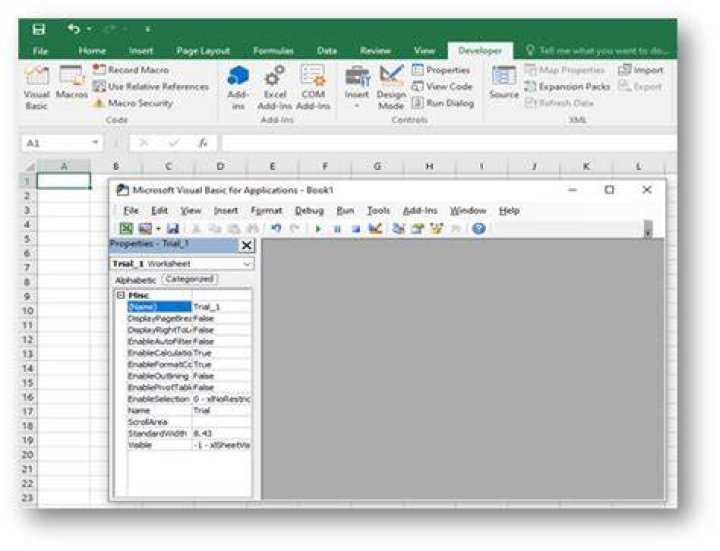The image size is (720, 551).
Task: Click XML Import
Action: point(641,70)
